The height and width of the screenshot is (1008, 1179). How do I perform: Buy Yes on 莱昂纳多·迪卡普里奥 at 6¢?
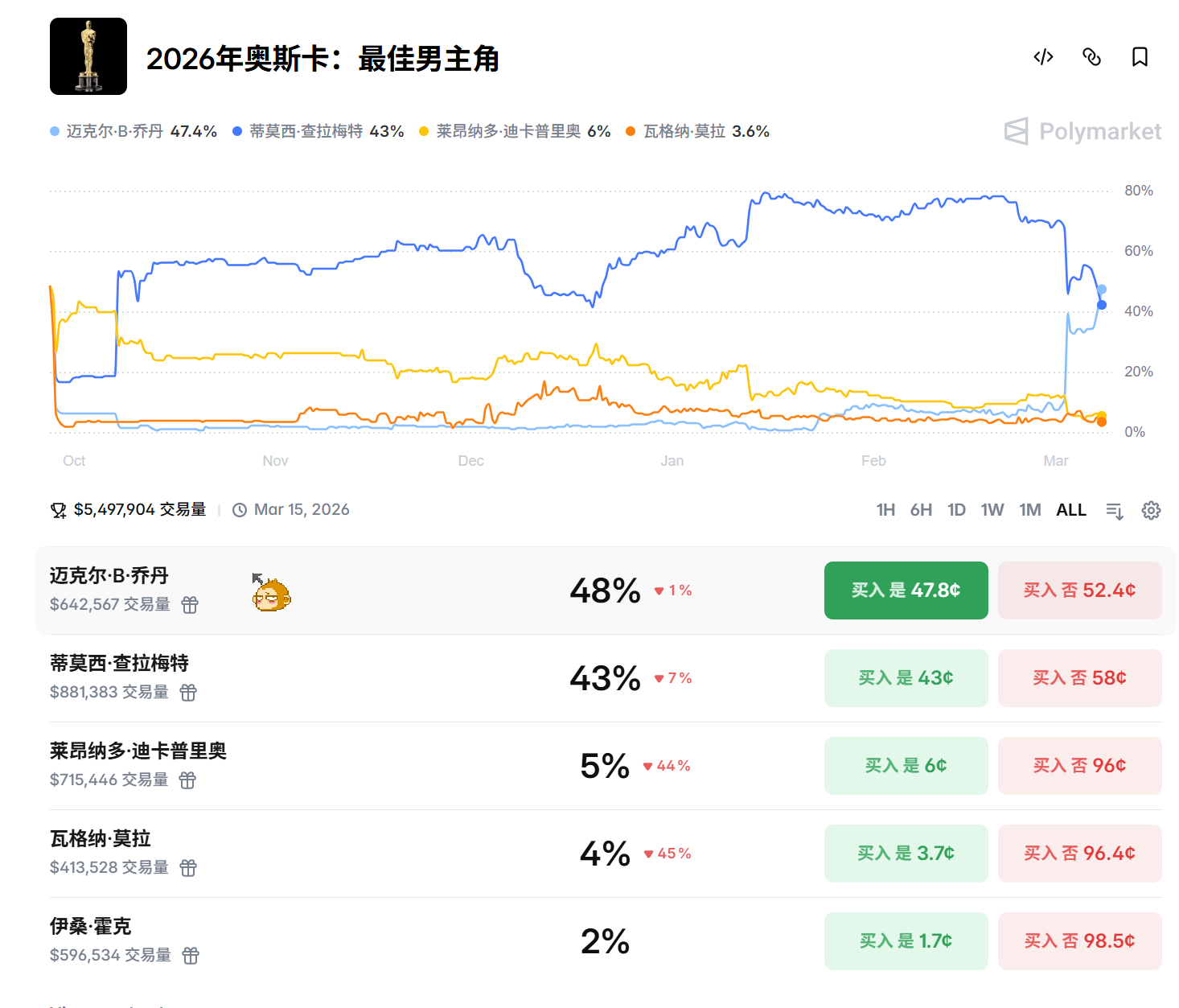pyautogui.click(x=906, y=766)
